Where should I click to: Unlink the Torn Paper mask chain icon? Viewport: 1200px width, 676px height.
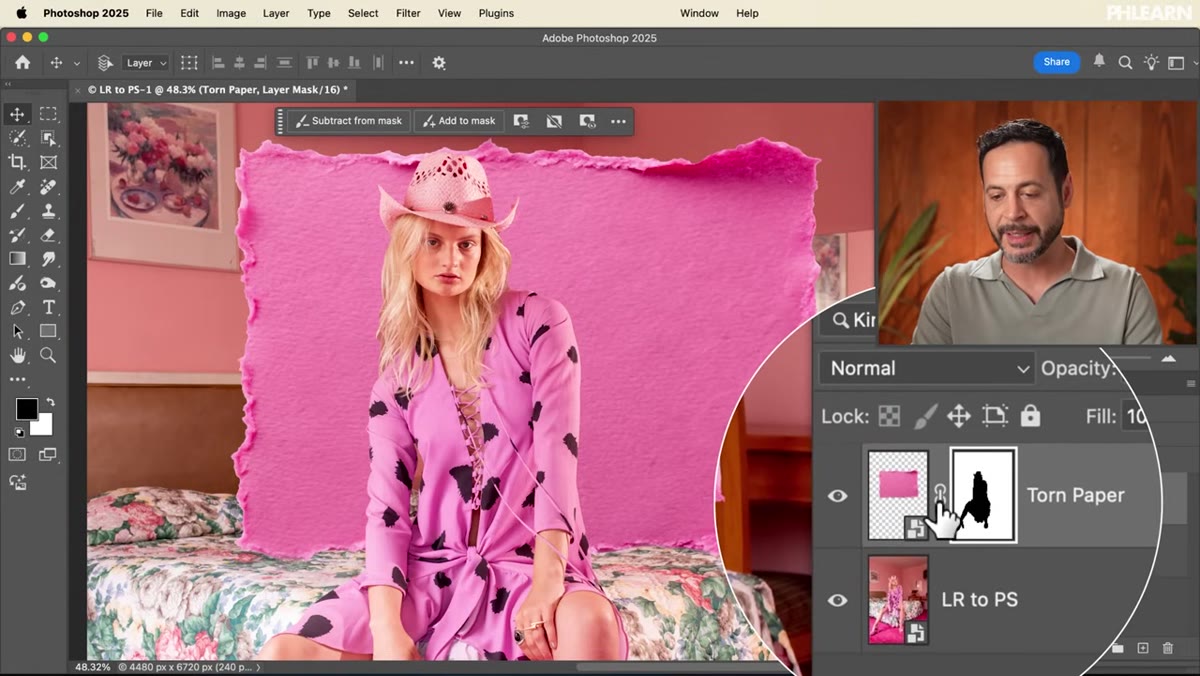(x=940, y=493)
